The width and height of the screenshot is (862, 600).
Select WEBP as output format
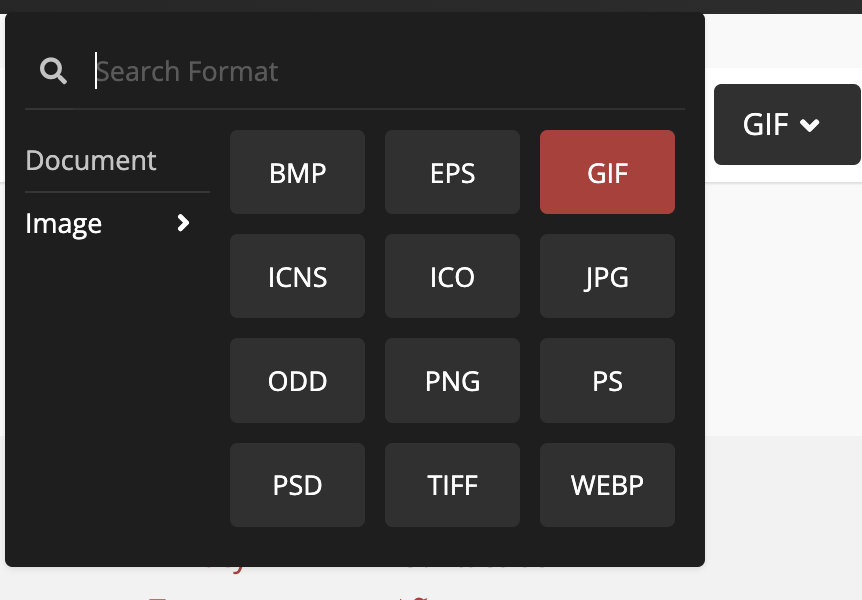607,485
